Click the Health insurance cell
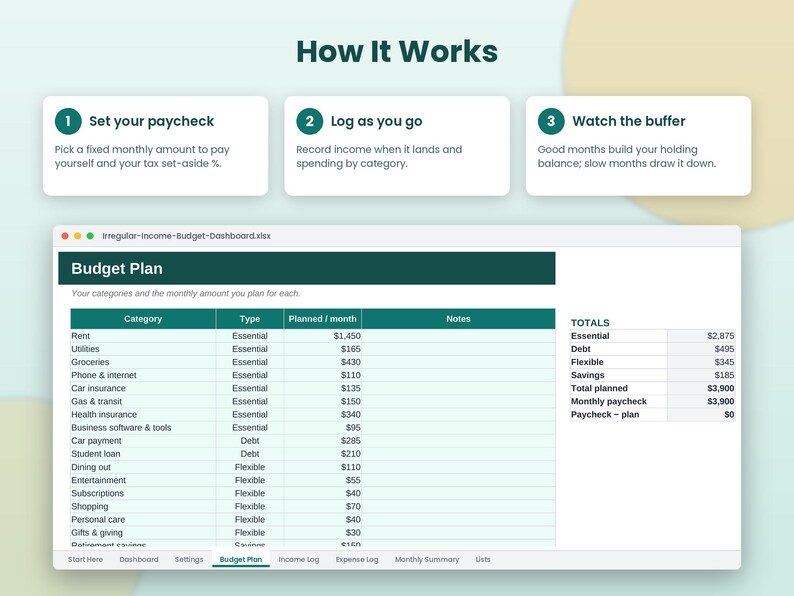Screen dimensions: 794x596 pyautogui.click(x=143, y=415)
